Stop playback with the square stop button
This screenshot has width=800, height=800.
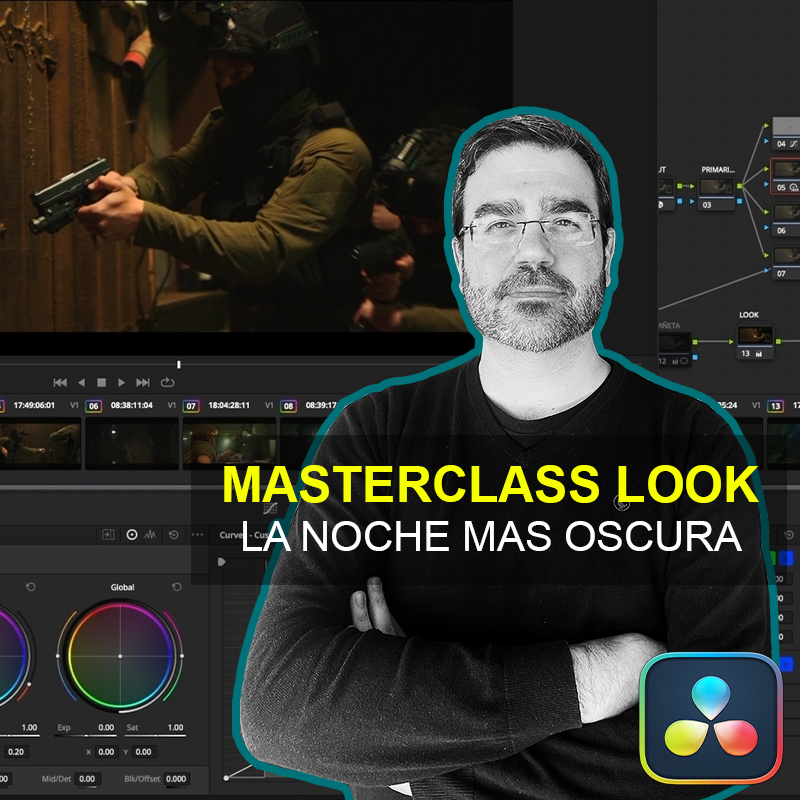(x=102, y=382)
